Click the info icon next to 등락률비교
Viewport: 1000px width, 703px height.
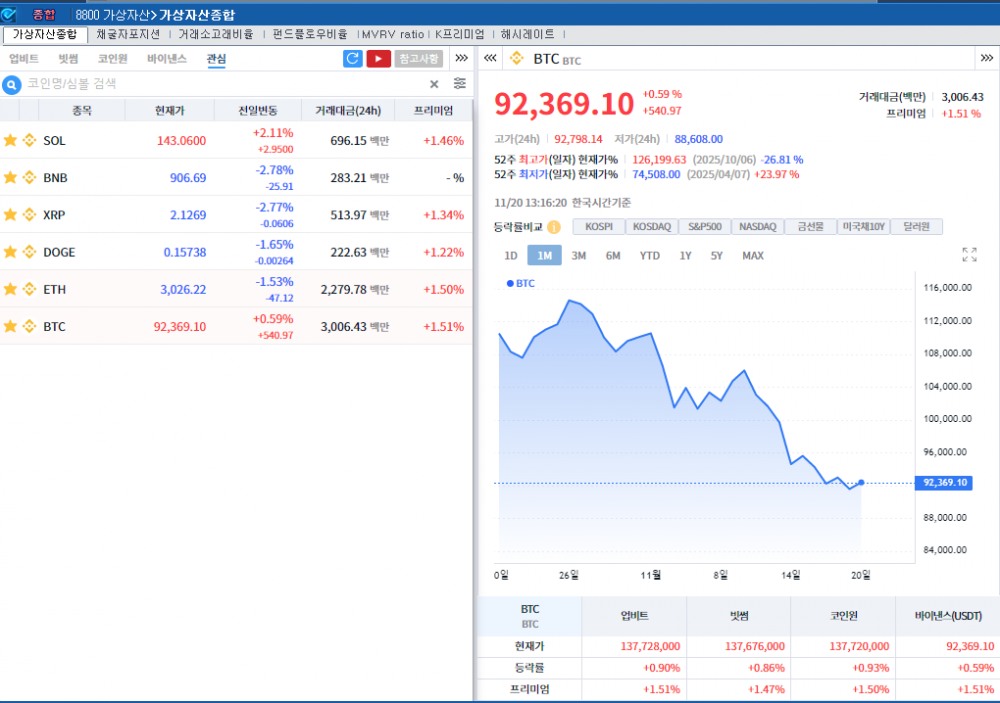click(553, 226)
